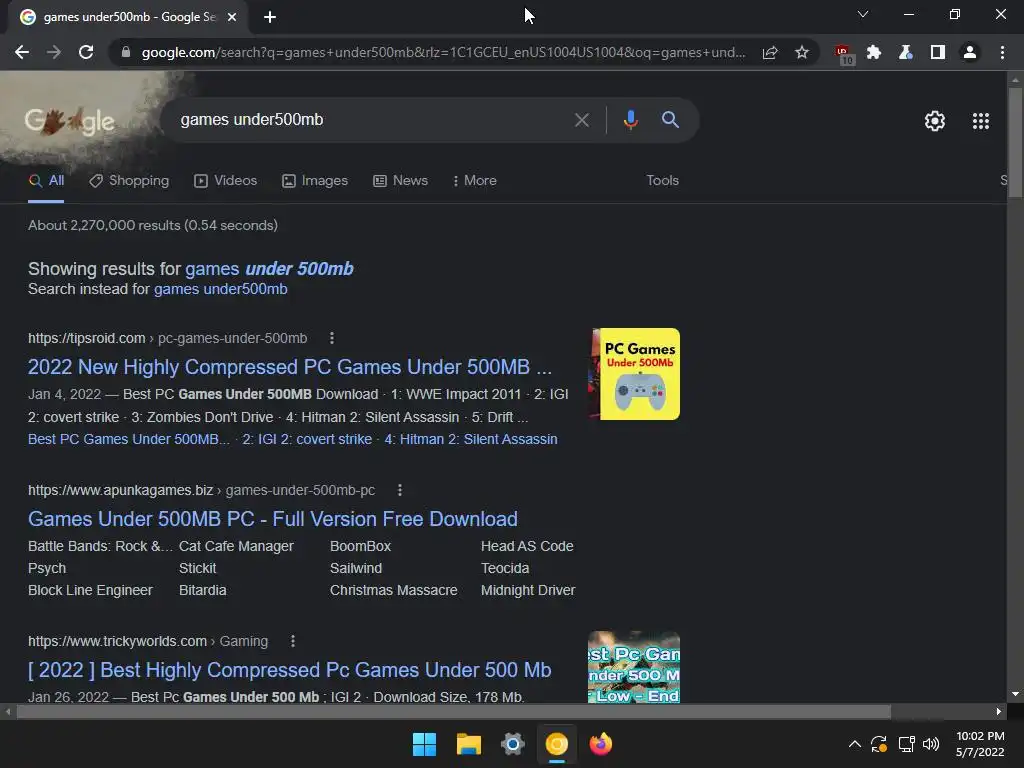Click the PC Games Under 500Mb thumbnail

point(634,374)
